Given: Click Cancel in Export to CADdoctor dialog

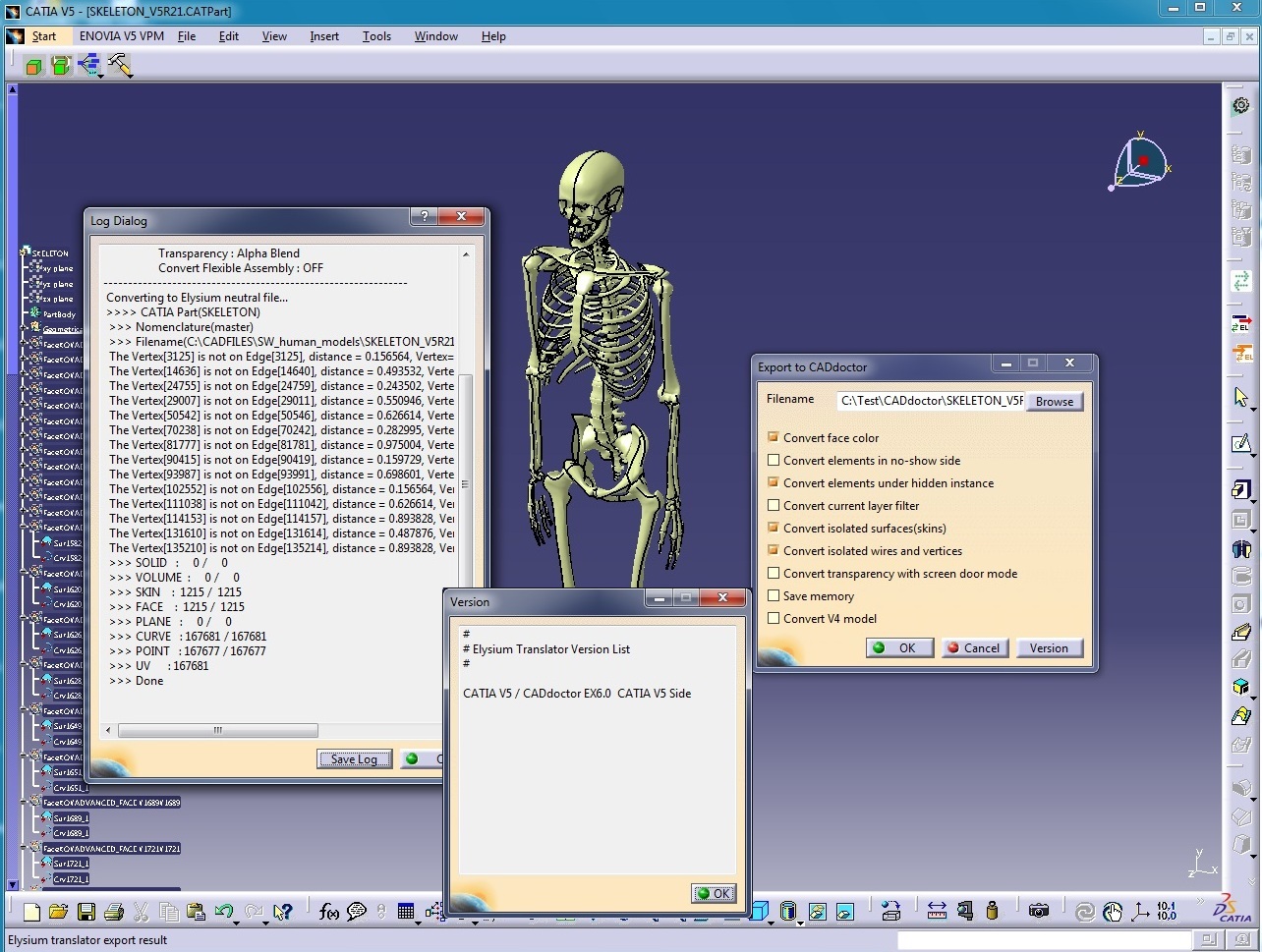Looking at the screenshot, I should [x=973, y=647].
